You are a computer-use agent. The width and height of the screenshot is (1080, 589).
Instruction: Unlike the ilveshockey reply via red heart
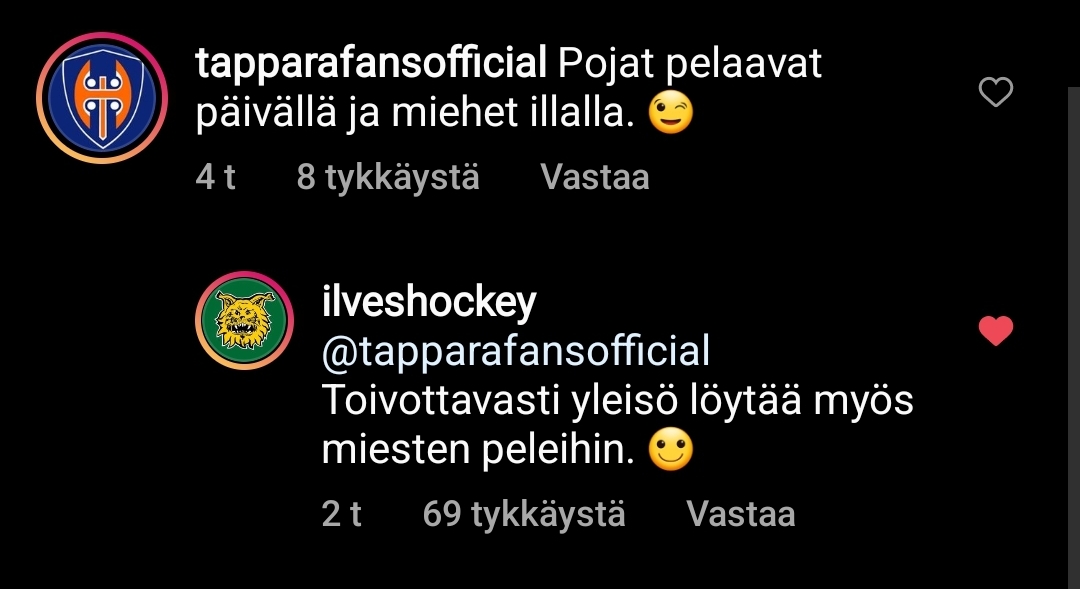pos(995,331)
